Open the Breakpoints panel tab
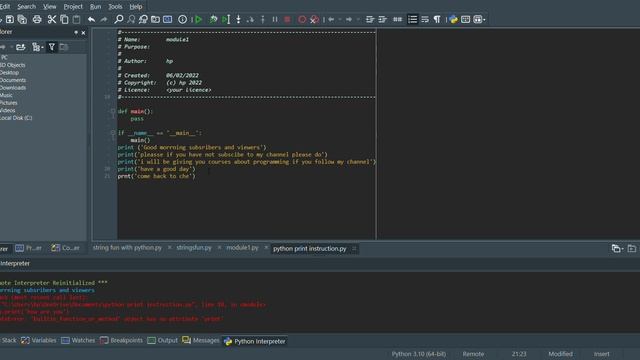Viewport: 640px width, 360px height. coord(122,340)
